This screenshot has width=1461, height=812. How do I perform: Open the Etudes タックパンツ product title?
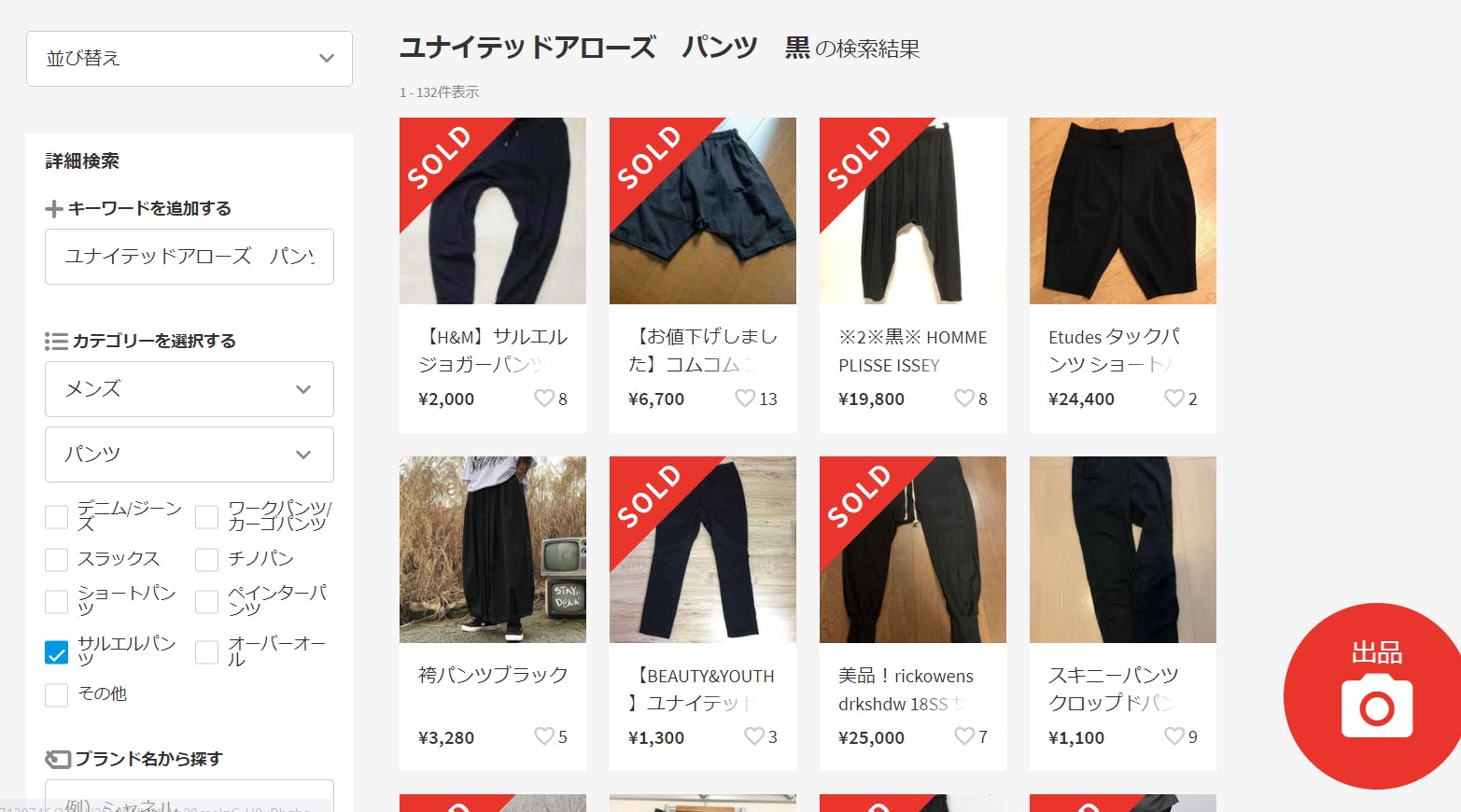1114,350
